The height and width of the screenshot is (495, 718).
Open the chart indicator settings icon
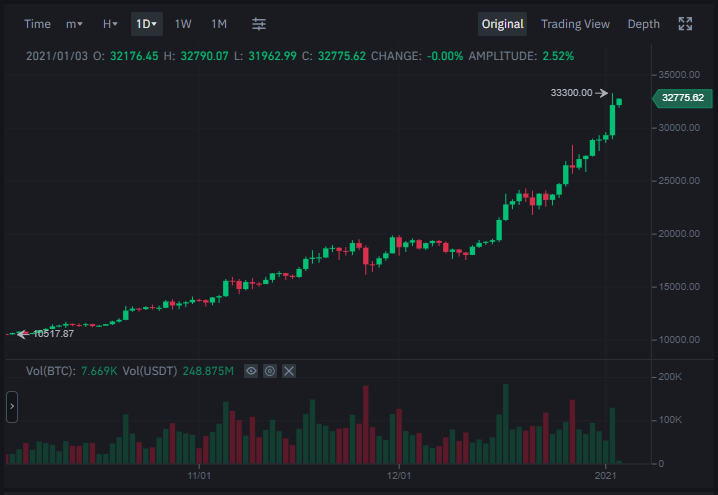[259, 24]
